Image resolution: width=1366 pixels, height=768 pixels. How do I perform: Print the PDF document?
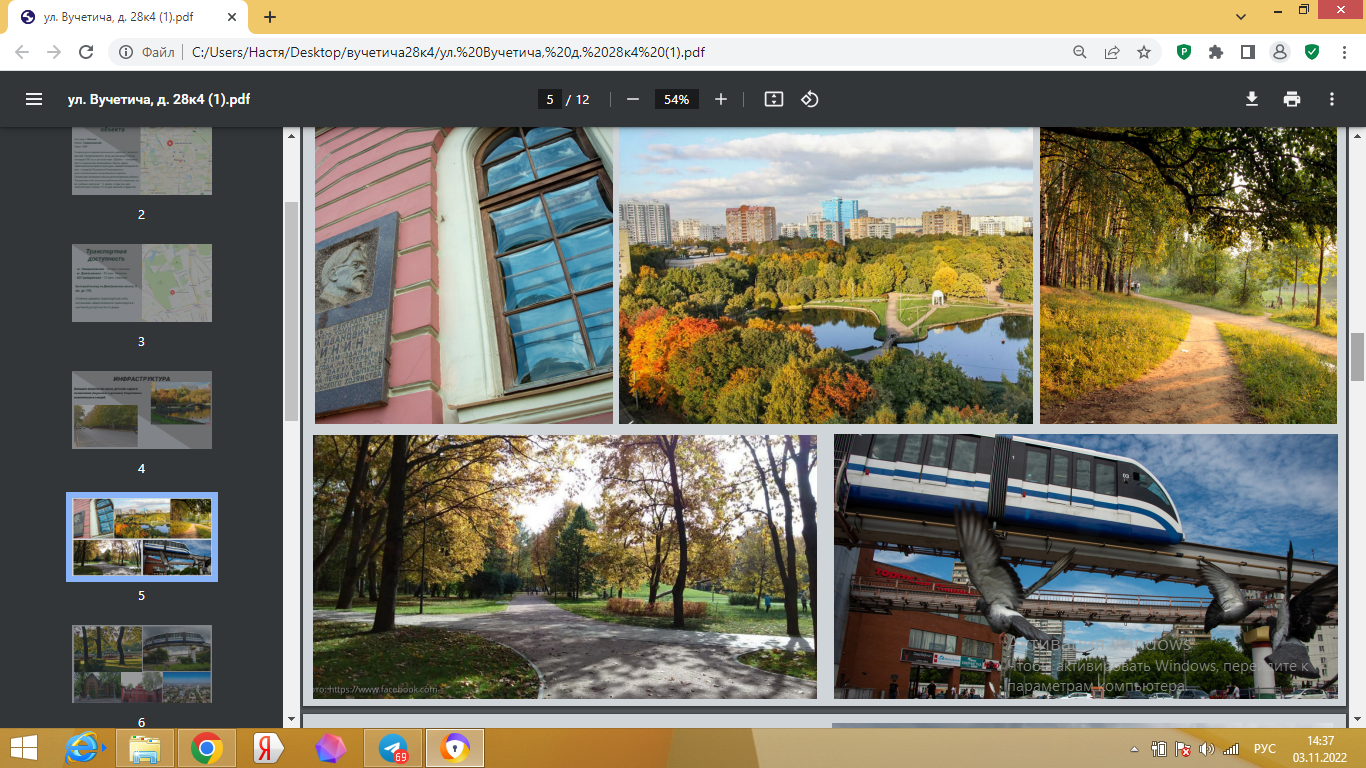[x=1292, y=99]
